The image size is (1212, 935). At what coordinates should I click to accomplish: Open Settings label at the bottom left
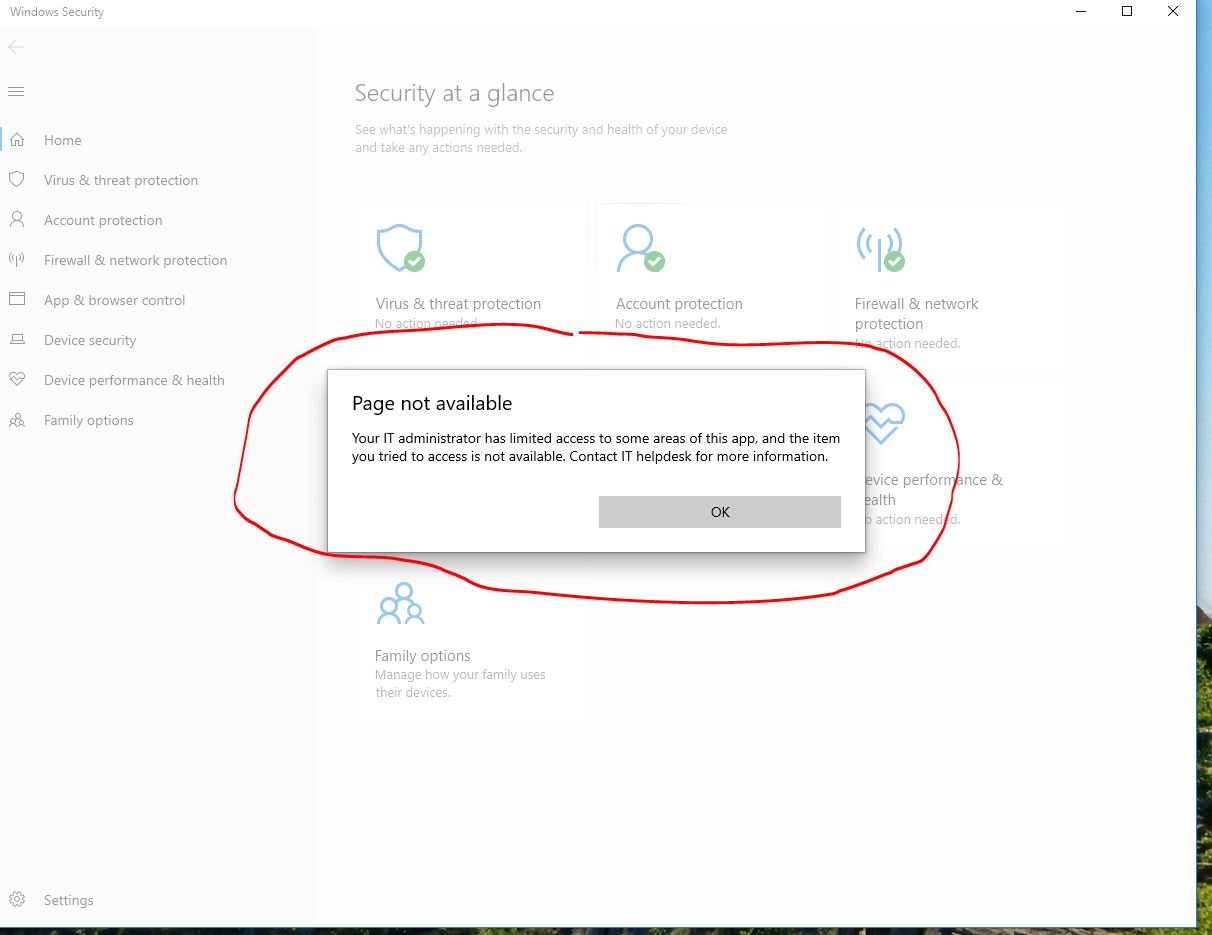[69, 900]
